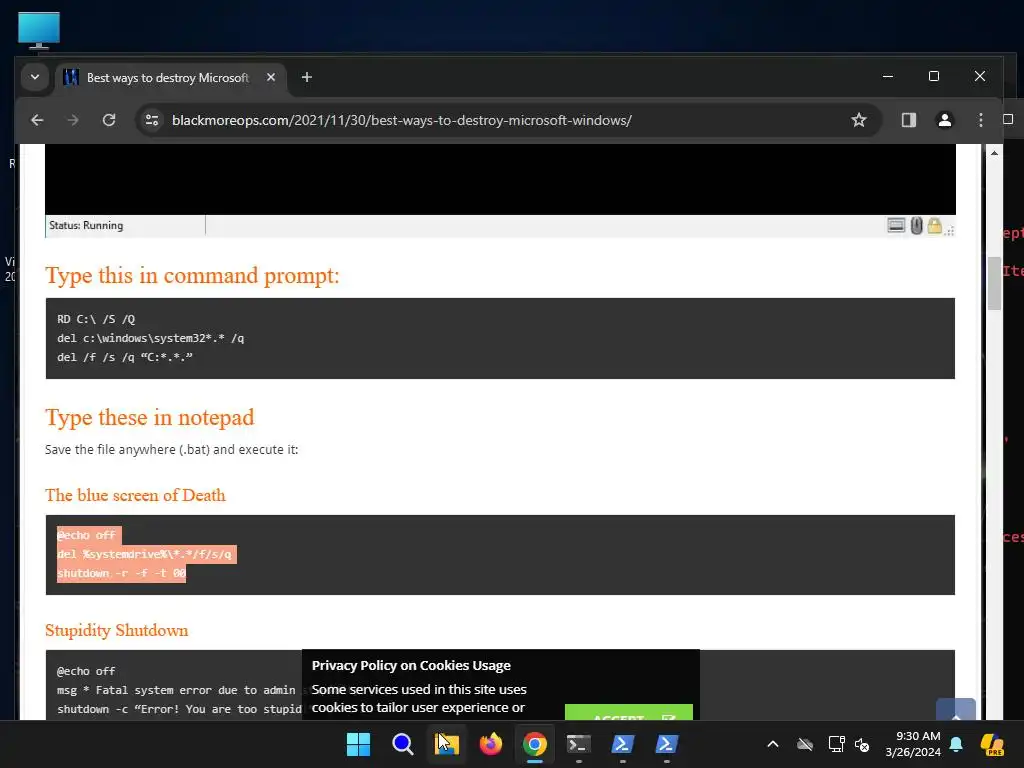Open Chrome three-dot menu

pos(980,120)
